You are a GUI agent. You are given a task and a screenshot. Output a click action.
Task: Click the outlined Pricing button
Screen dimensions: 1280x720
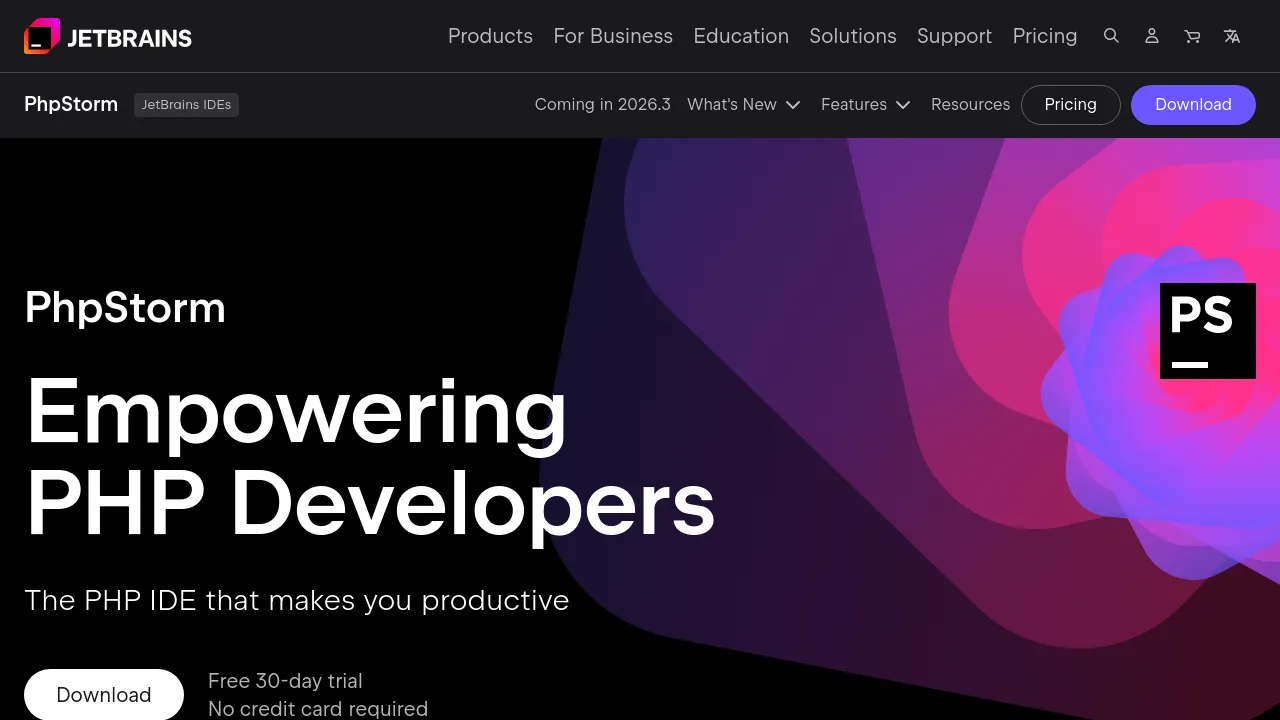coord(1071,105)
